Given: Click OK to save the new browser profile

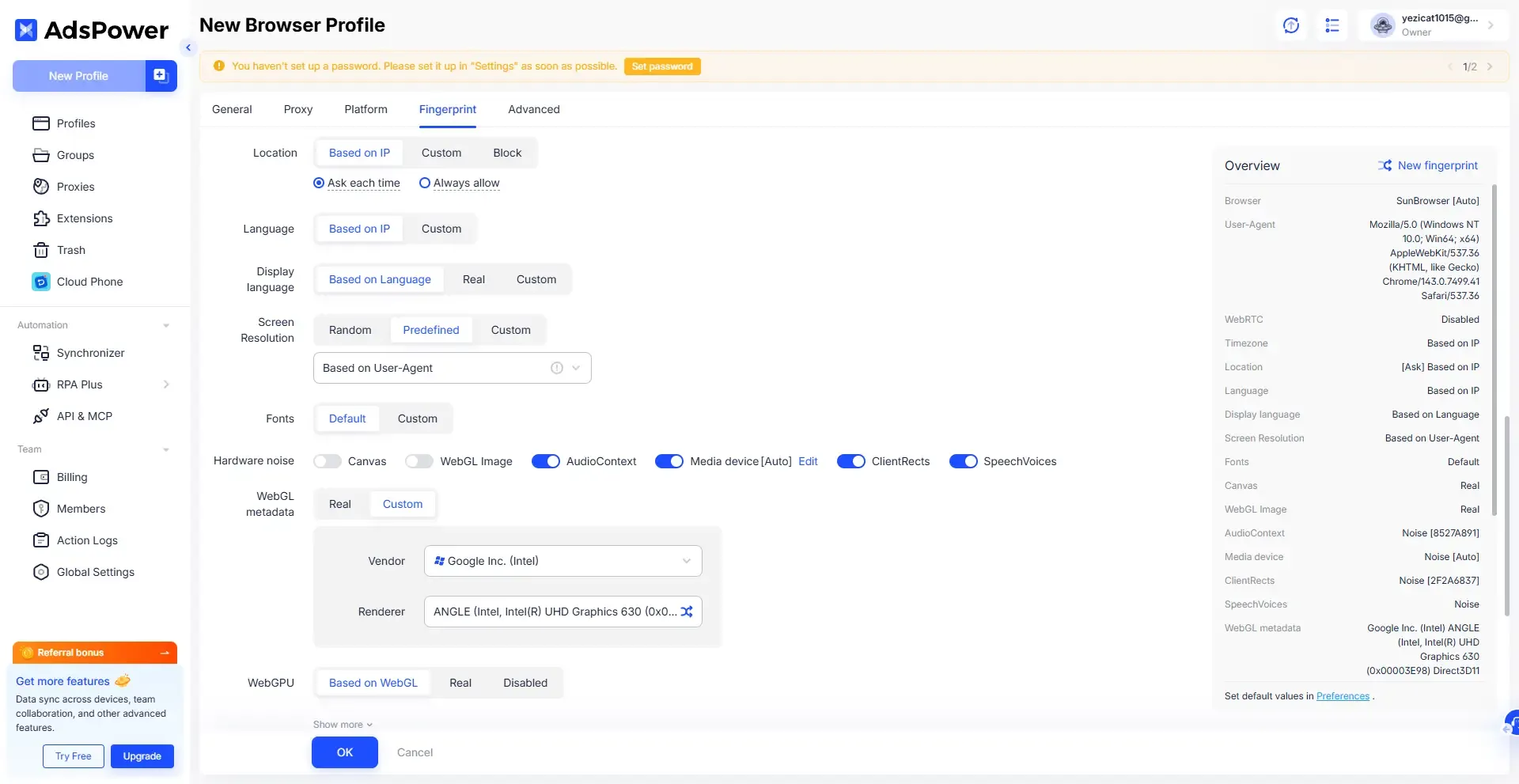Looking at the screenshot, I should [344, 752].
